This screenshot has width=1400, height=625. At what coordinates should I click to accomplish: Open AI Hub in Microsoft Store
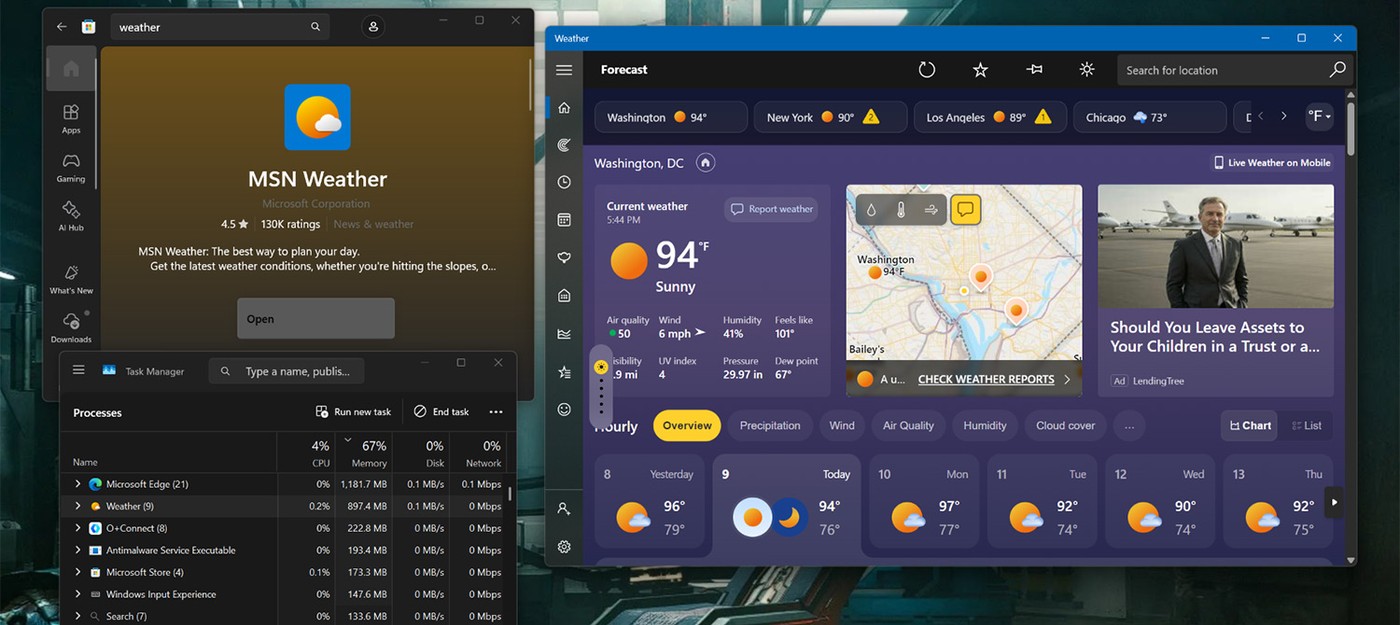pyautogui.click(x=71, y=216)
